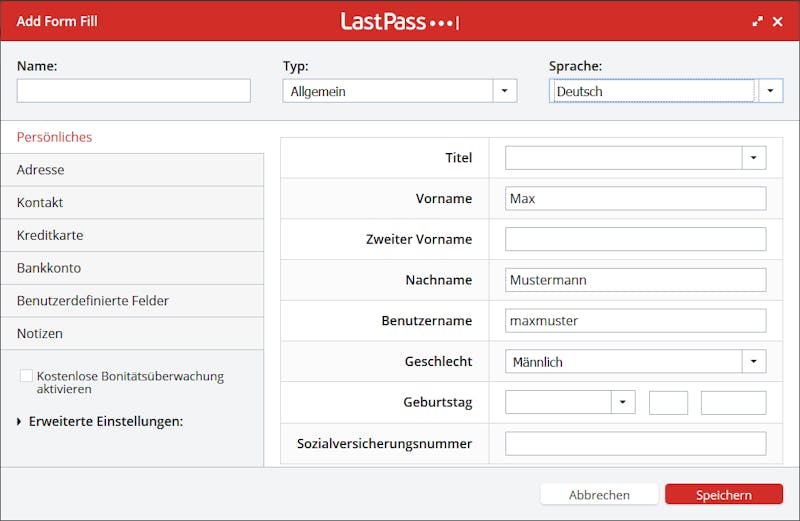Focus the Sozialversicherungsnummer field
The image size is (800, 521).
pos(635,443)
